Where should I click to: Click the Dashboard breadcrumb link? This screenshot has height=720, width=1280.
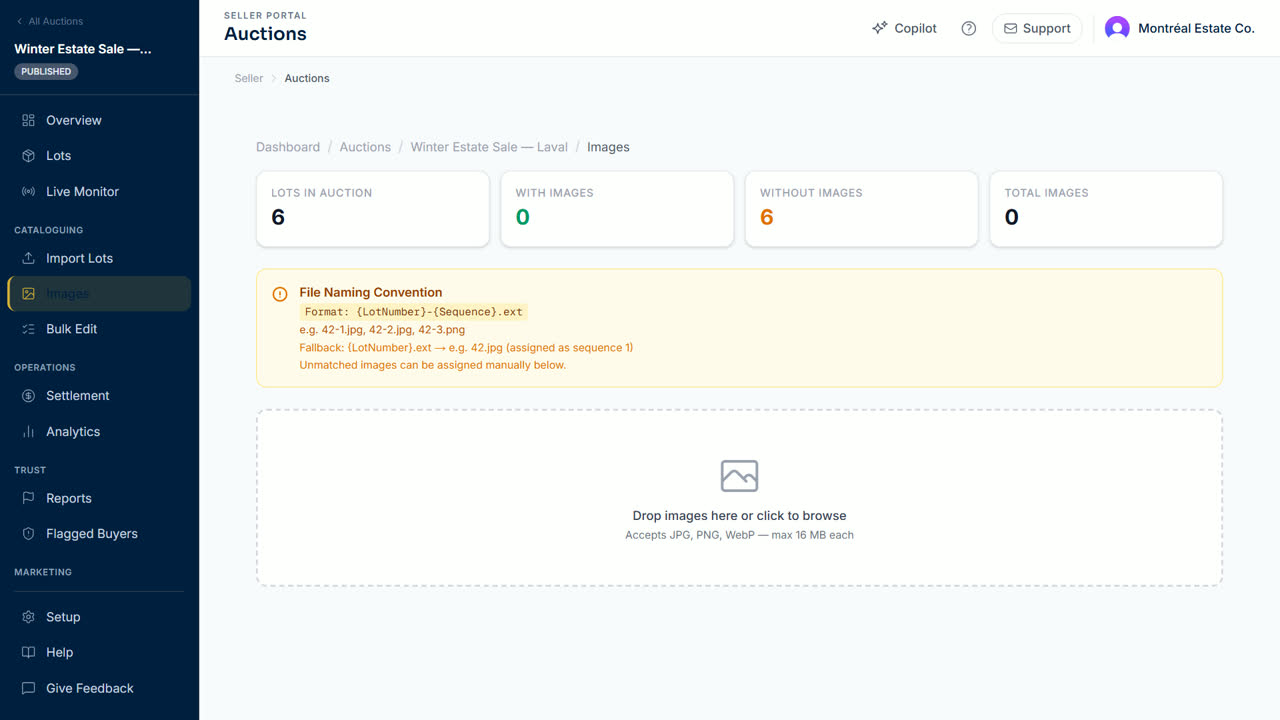288,147
